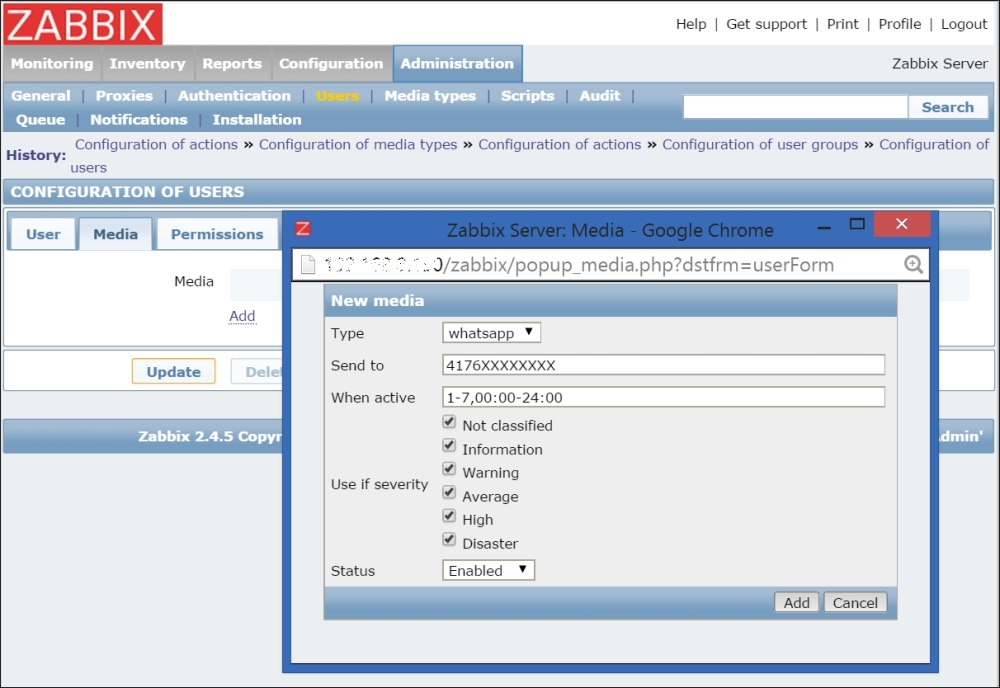Viewport: 1000px width, 688px height.
Task: Cancel the New media dialog
Action: click(x=855, y=602)
